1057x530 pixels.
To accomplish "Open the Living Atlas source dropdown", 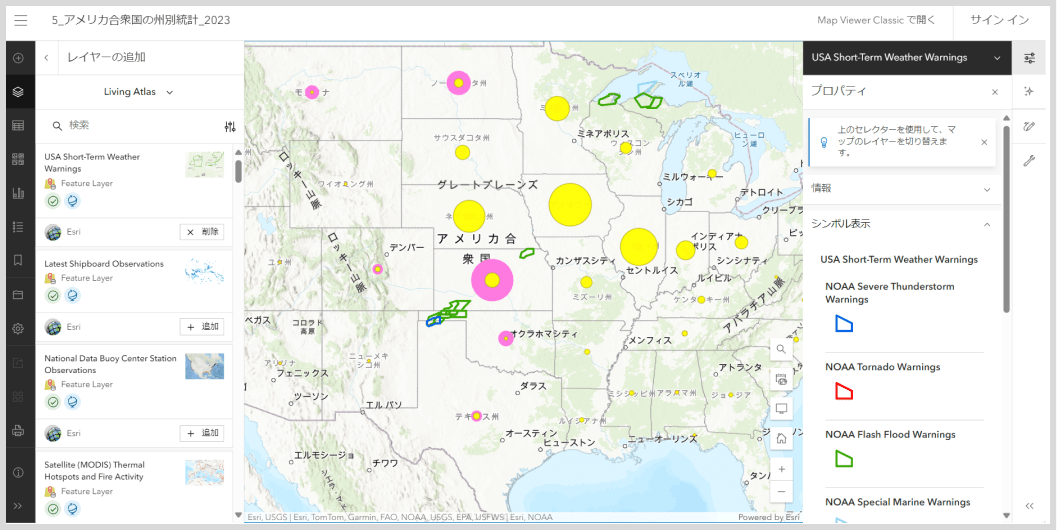I will click(x=139, y=92).
